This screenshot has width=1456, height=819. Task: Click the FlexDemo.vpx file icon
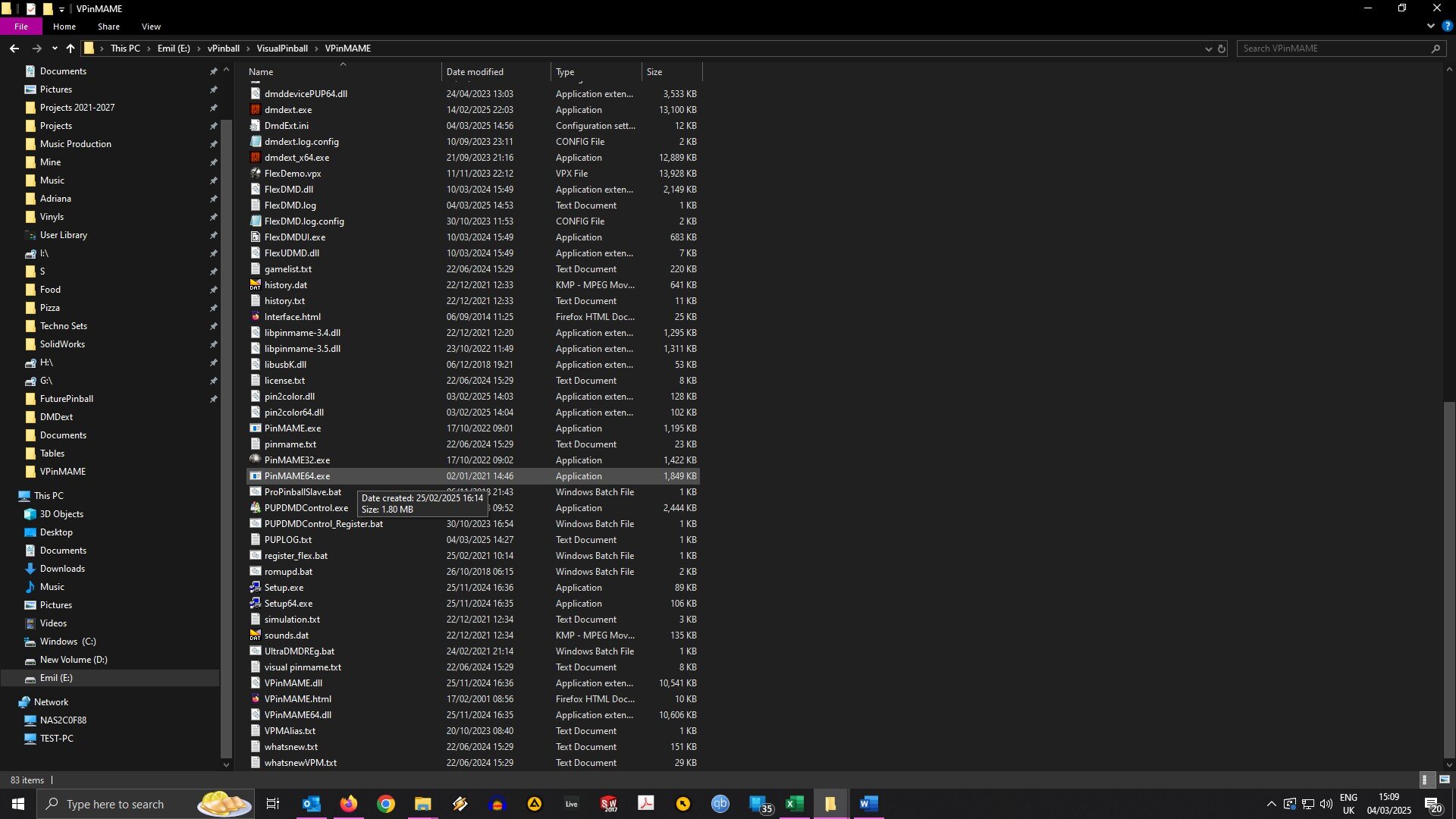[x=256, y=174]
